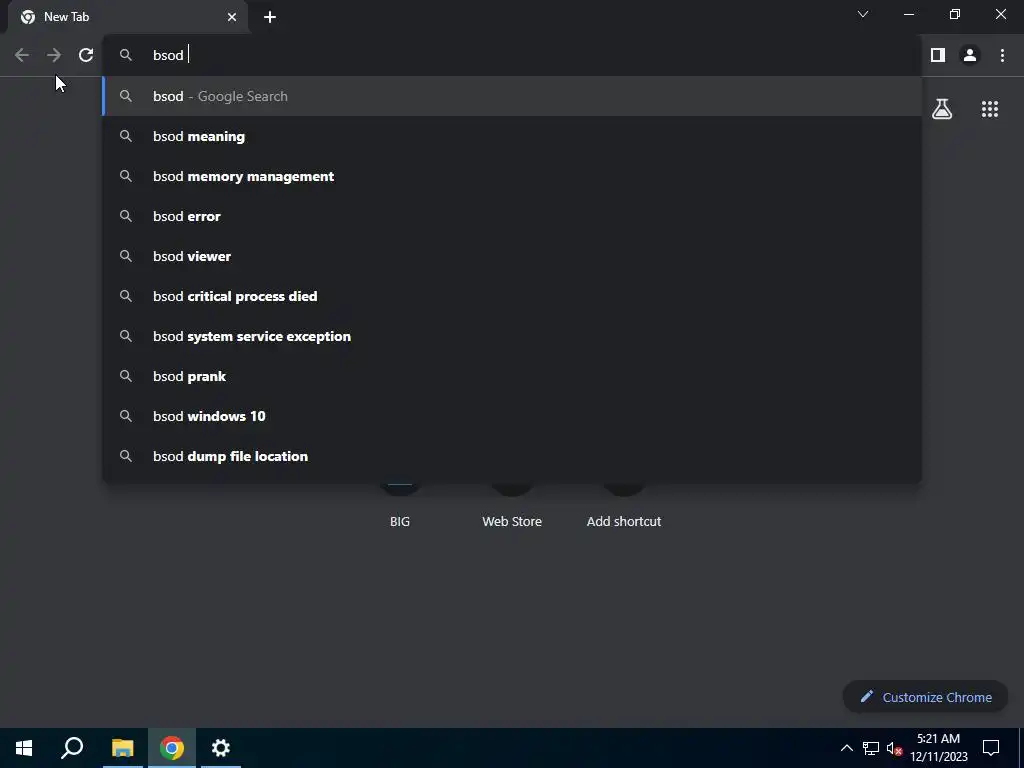The width and height of the screenshot is (1024, 768).
Task: Open the Windows Start menu
Action: pyautogui.click(x=24, y=748)
